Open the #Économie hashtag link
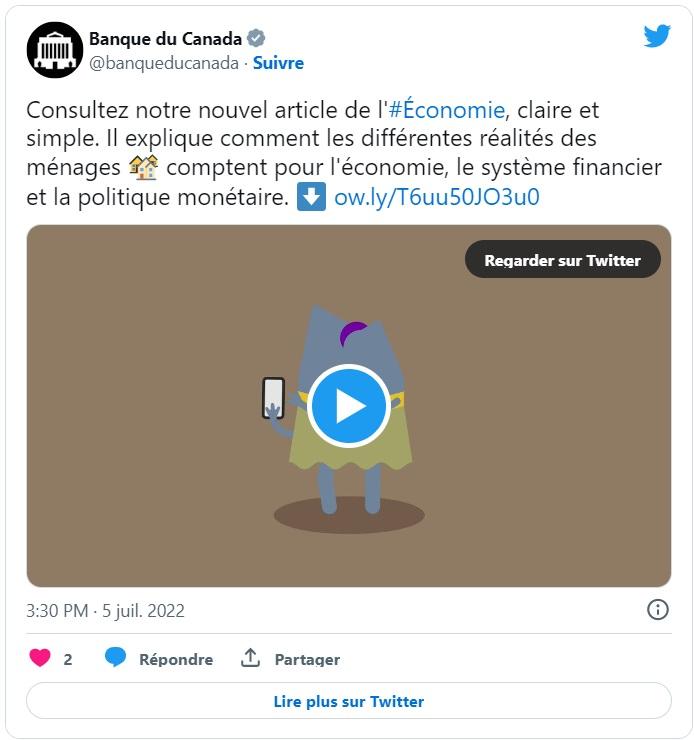 point(447,110)
